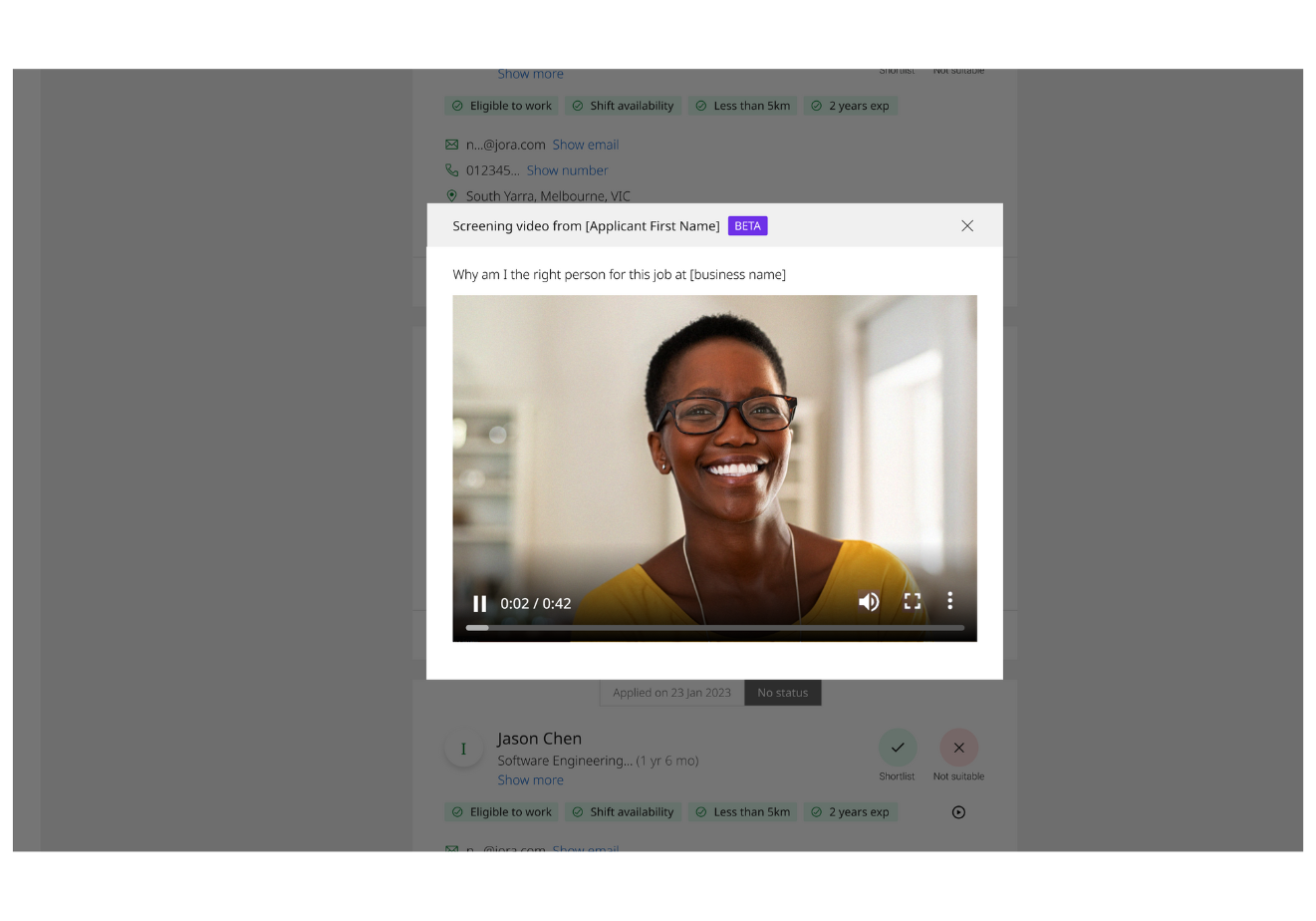
Task: Expand the top applicant's 'Show more' section
Action: pyautogui.click(x=530, y=73)
